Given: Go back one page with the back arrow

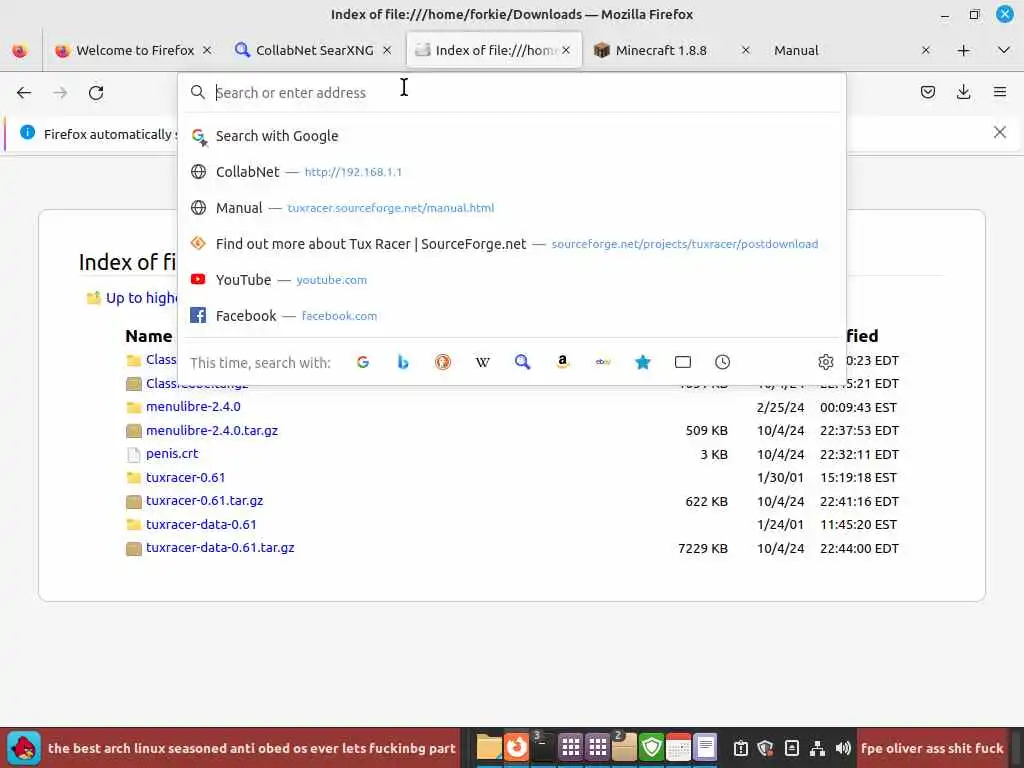Looking at the screenshot, I should (24, 93).
